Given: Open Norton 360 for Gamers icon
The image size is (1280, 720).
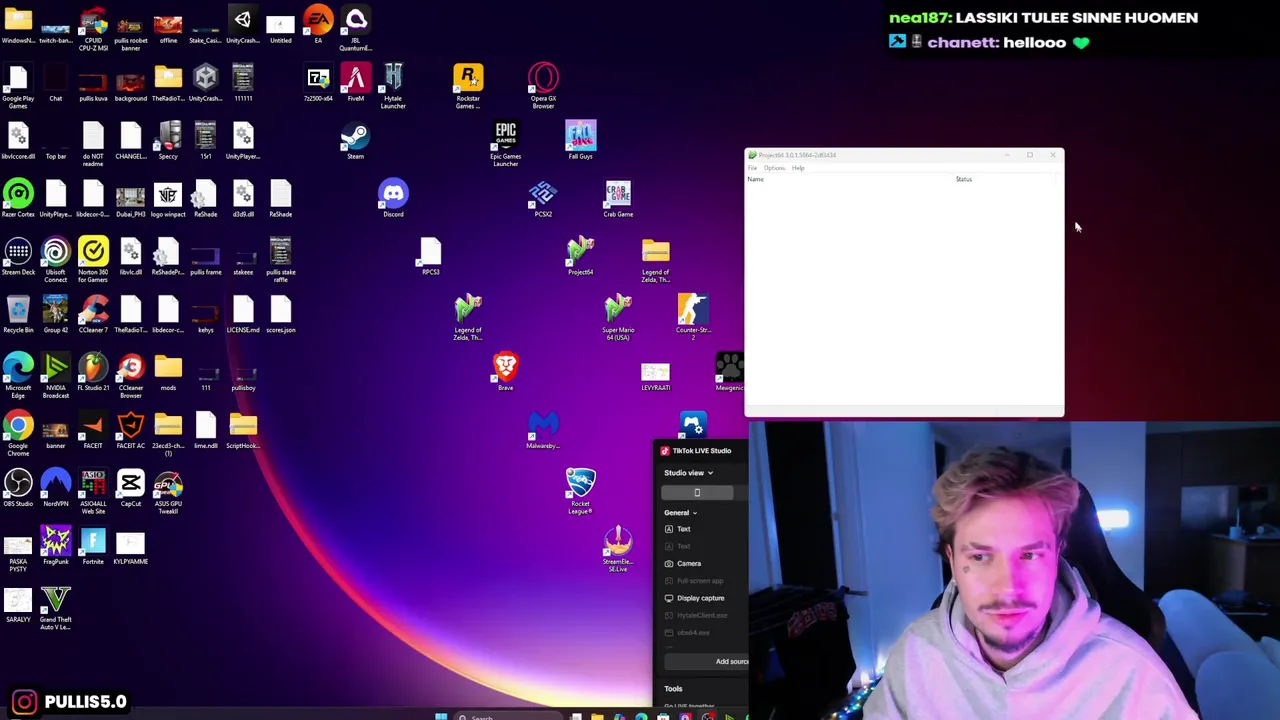Looking at the screenshot, I should (x=93, y=260).
